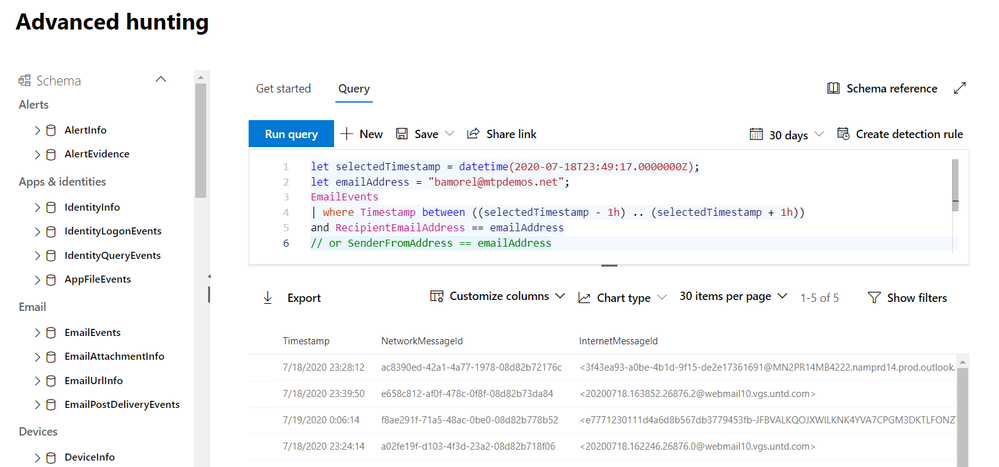The width and height of the screenshot is (999, 467).
Task: Select the result row dated 7/19/2020 0:06:14
Action: (x=603, y=420)
